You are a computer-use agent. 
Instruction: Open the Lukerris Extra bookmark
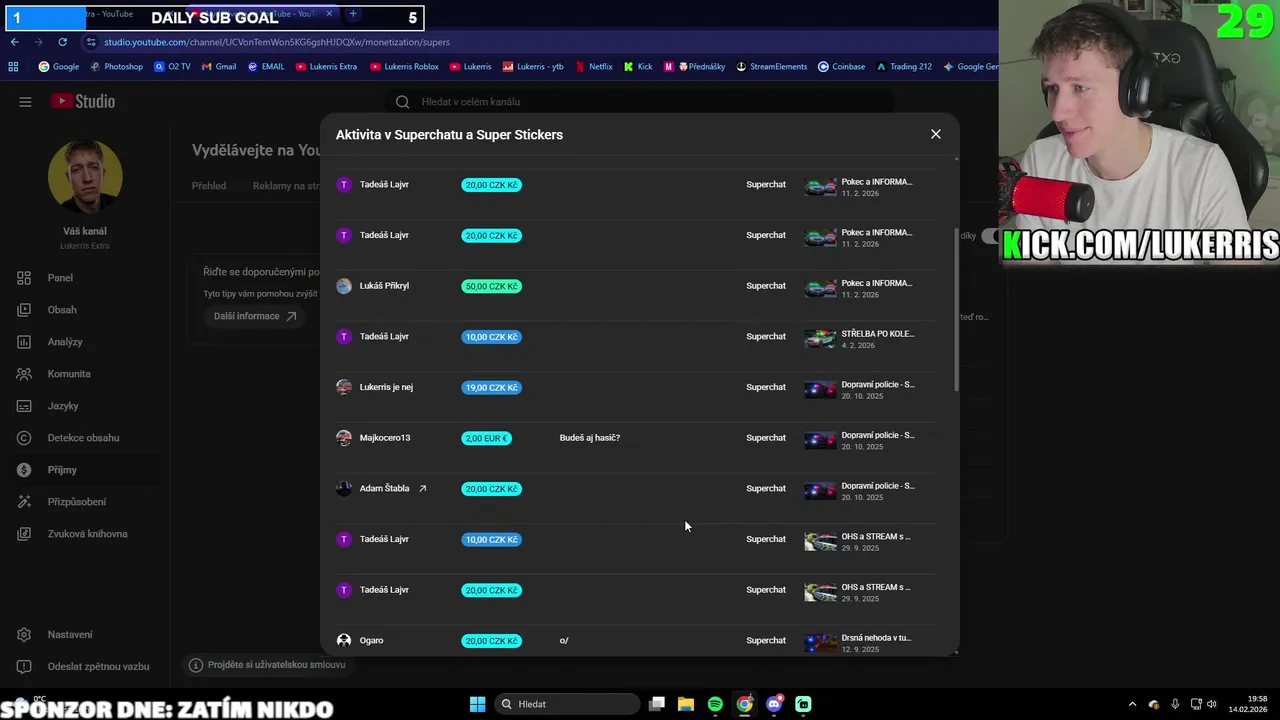coord(326,67)
